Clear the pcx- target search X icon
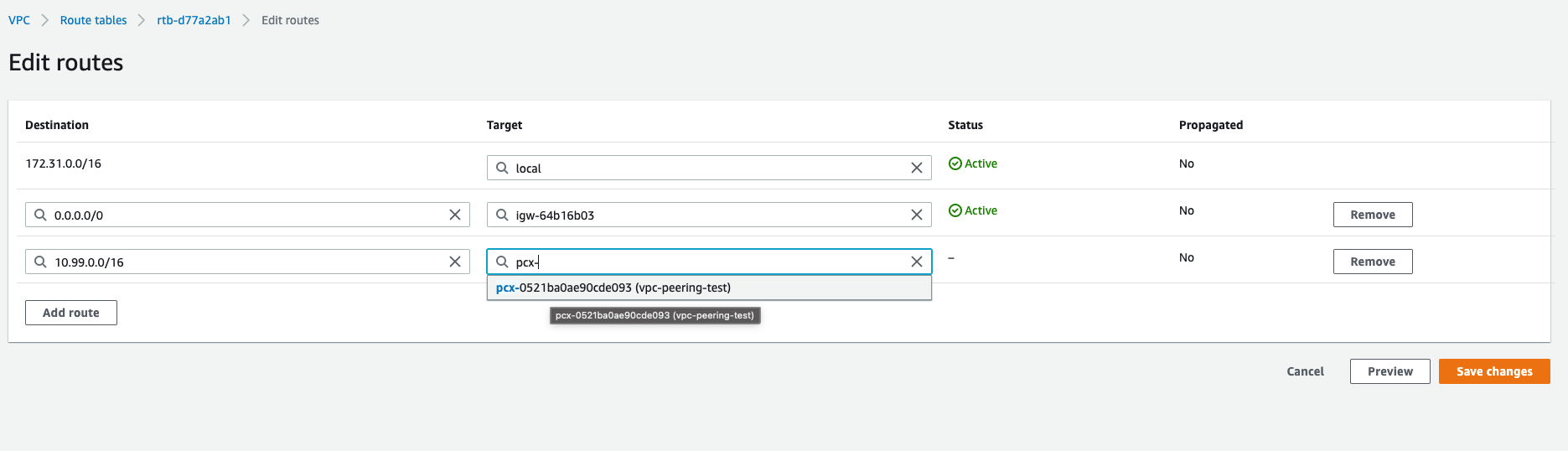This screenshot has height=451, width=1568. [x=917, y=262]
